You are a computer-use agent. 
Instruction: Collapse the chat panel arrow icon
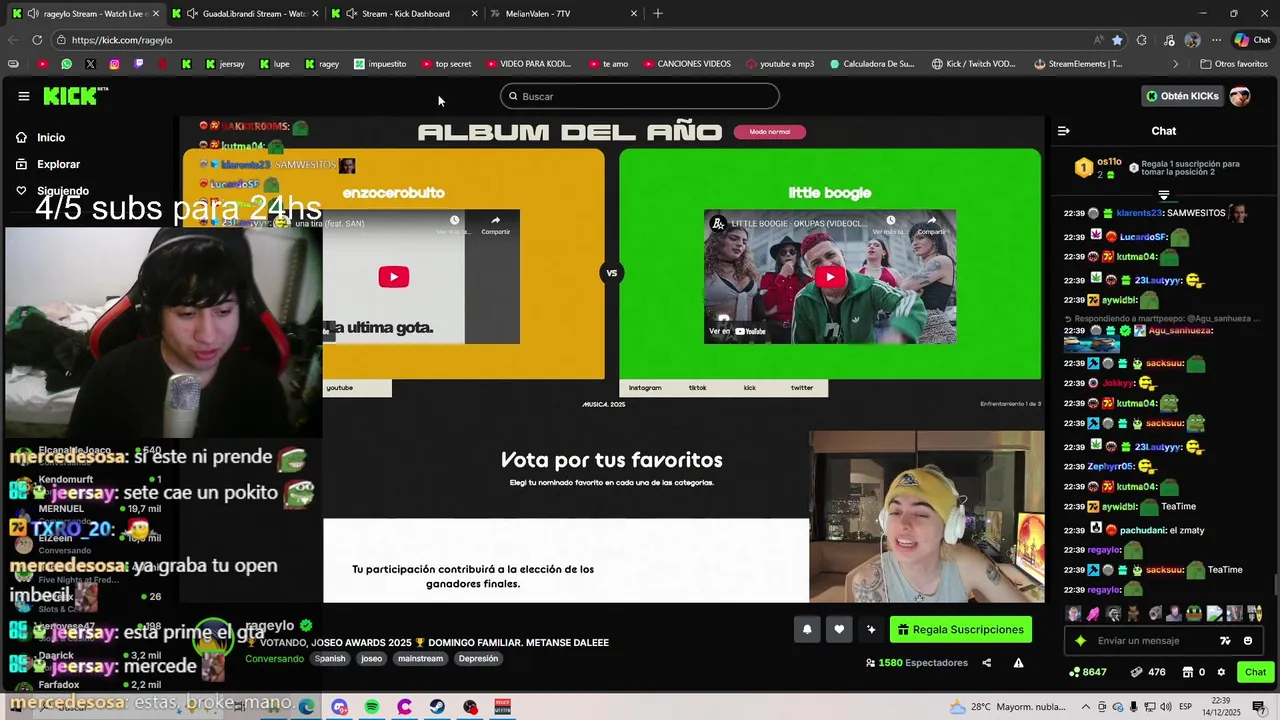(x=1064, y=131)
